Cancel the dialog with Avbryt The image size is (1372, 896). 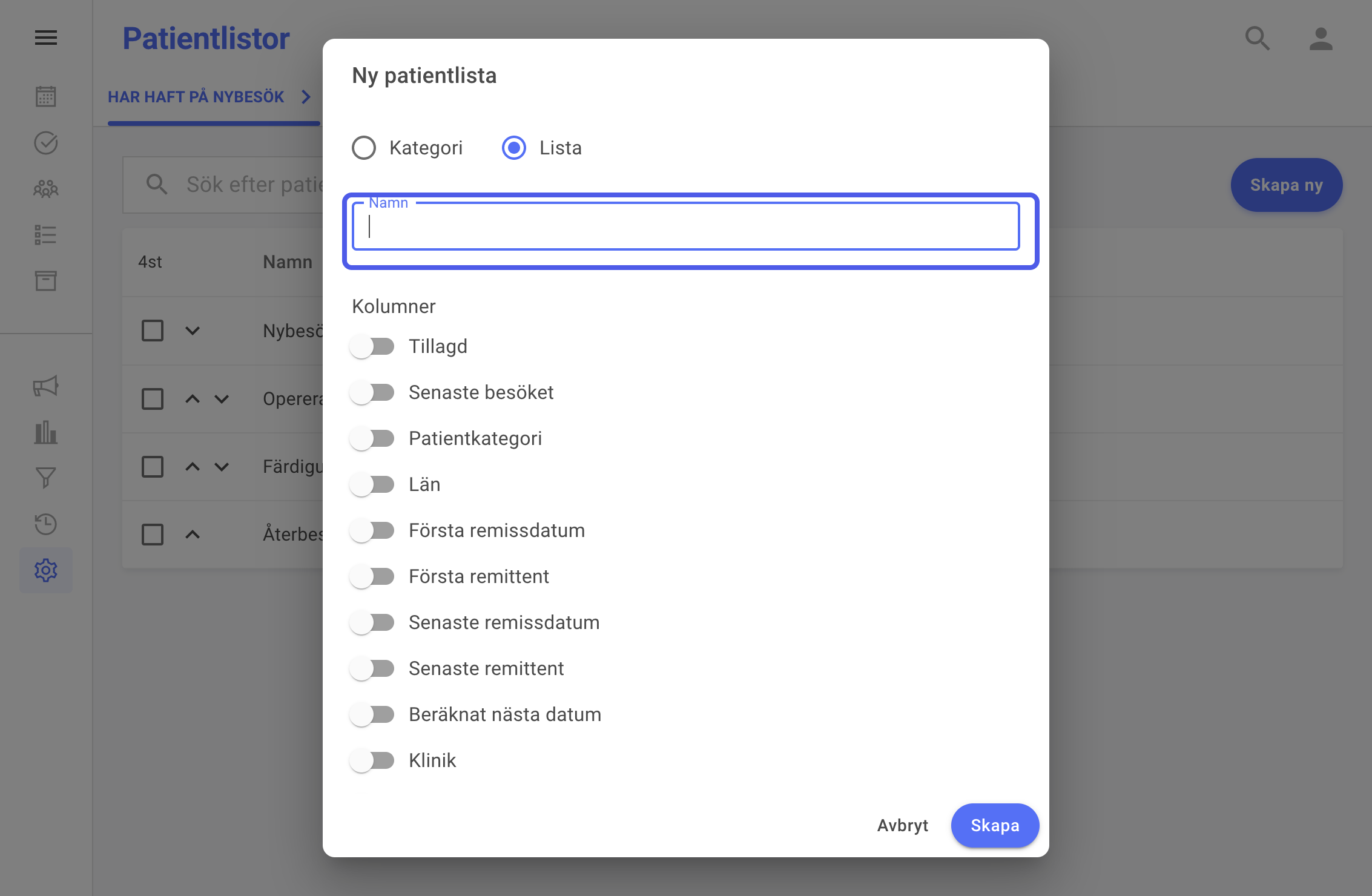point(902,825)
